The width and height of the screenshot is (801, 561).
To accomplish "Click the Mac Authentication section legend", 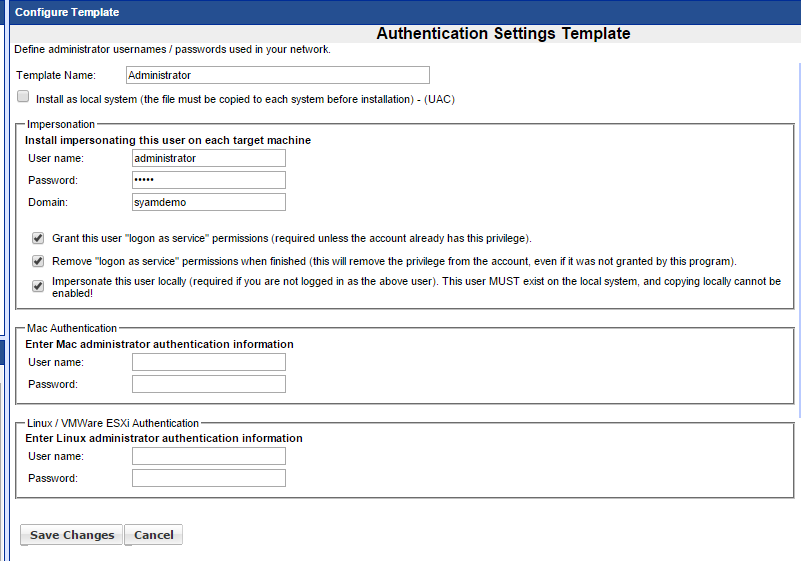I will [x=72, y=328].
